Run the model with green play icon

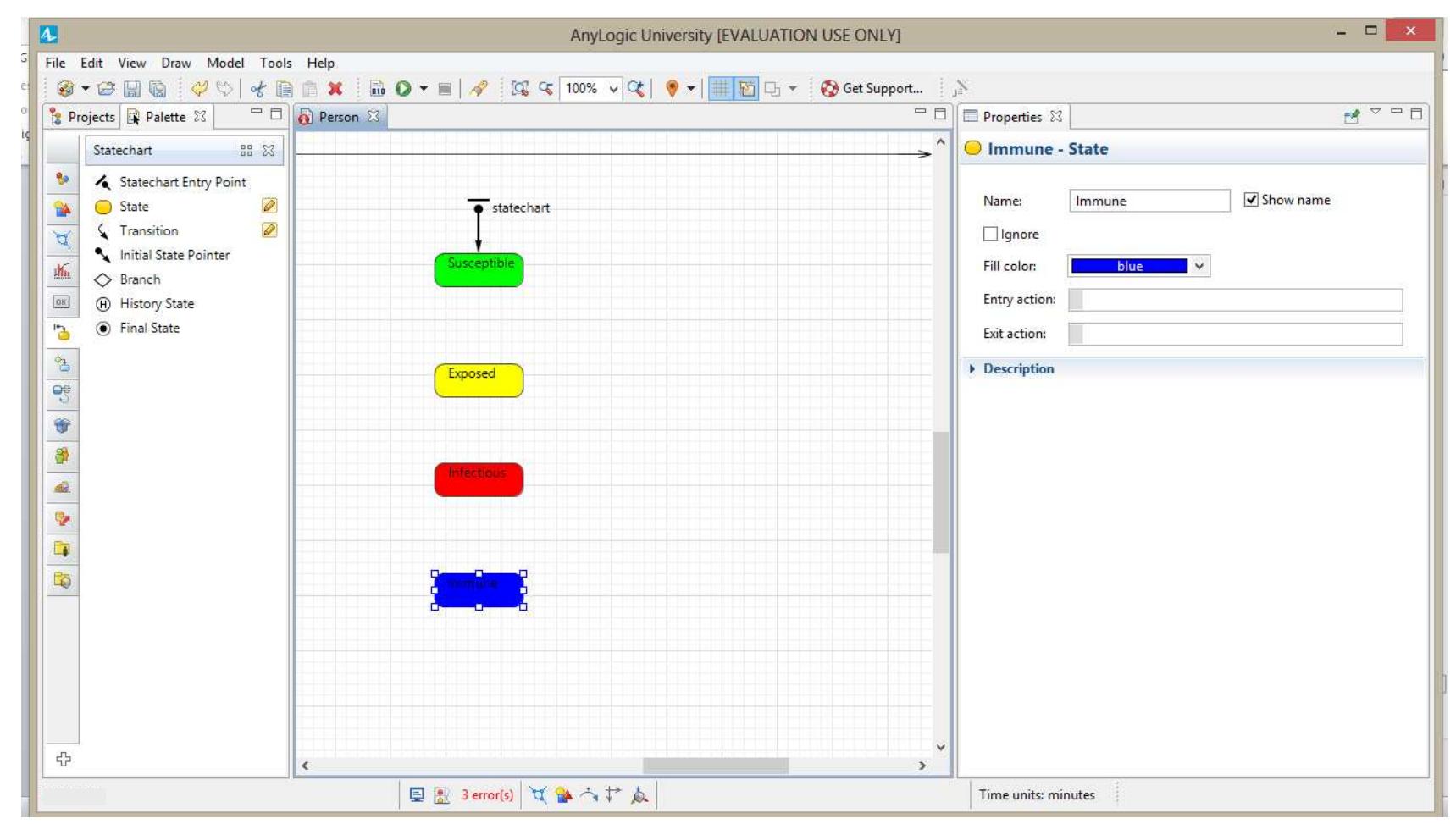[x=403, y=88]
